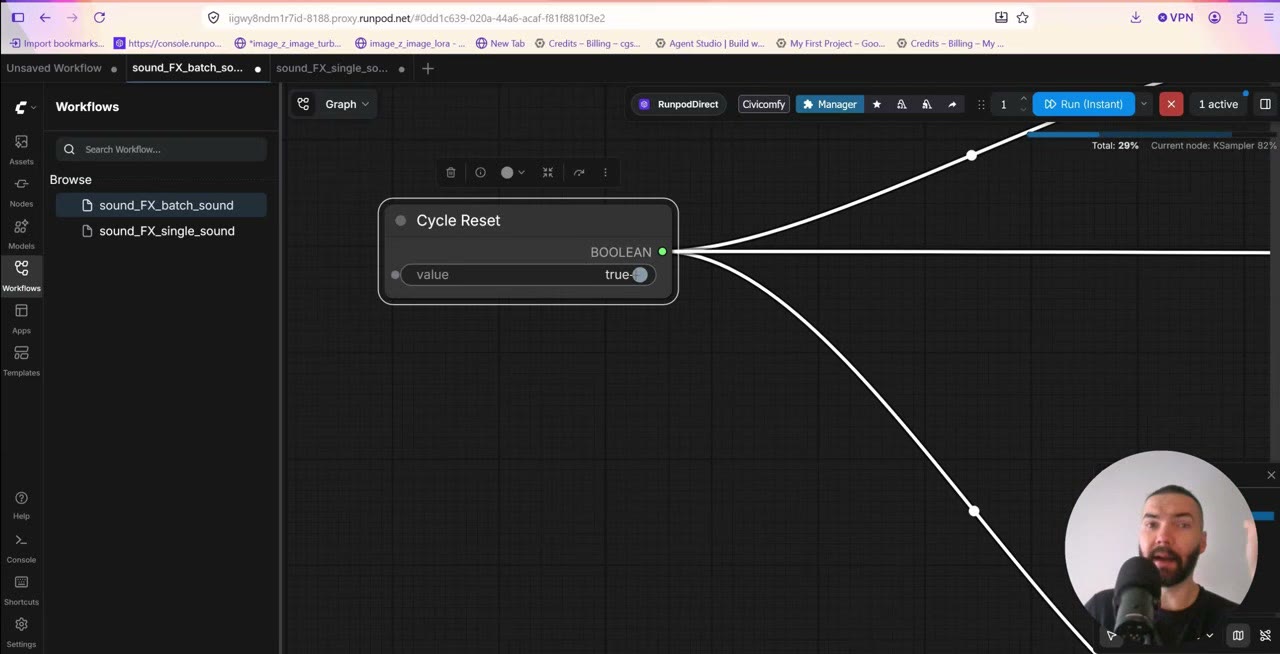Select the Workflows sidebar icon
Image resolution: width=1280 pixels, height=654 pixels.
click(x=21, y=274)
